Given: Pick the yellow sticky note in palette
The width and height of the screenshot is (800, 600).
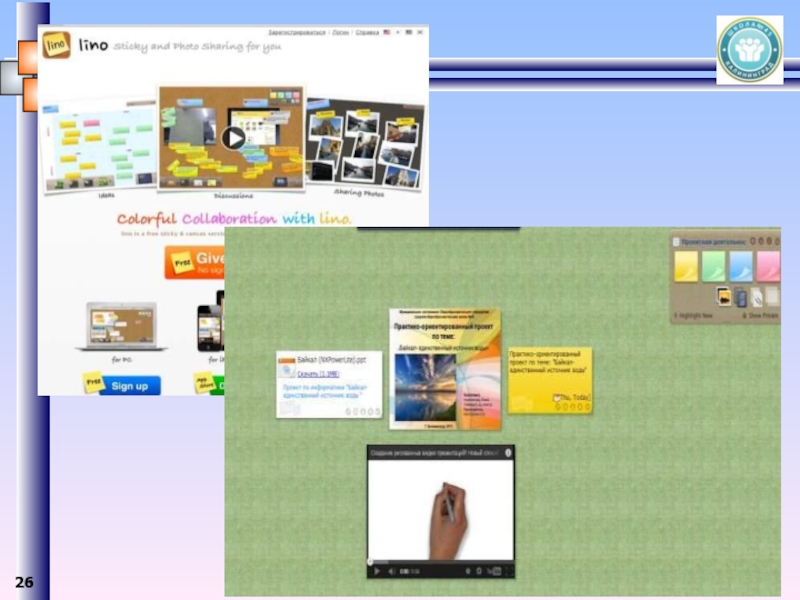Looking at the screenshot, I should [685, 266].
